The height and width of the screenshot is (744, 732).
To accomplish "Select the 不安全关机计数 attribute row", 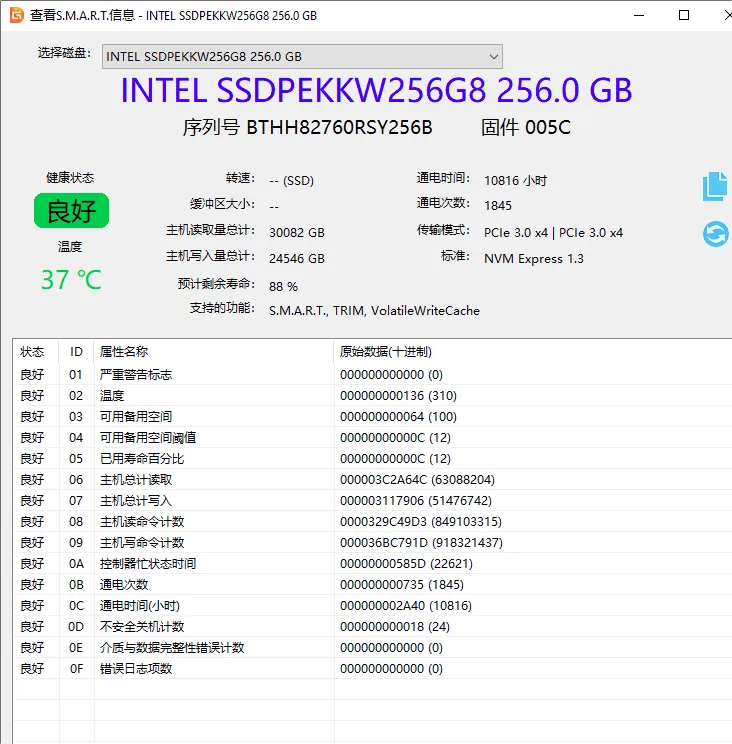I will (x=372, y=626).
